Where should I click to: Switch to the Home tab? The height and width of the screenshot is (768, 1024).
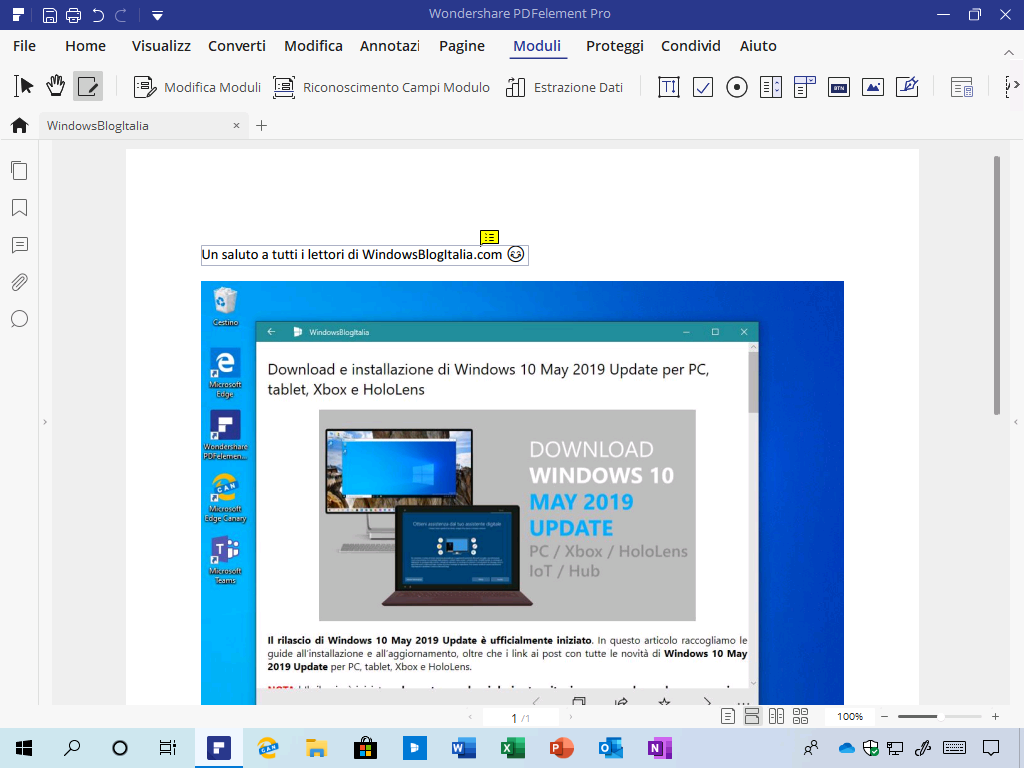[x=86, y=46]
